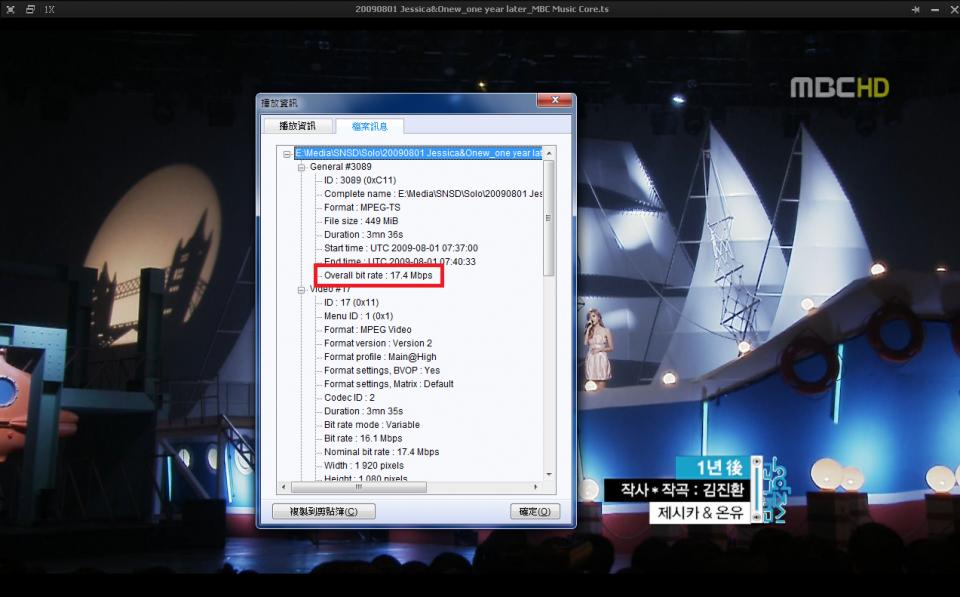Collapse the E:\Media file root node
Image resolution: width=960 pixels, height=597 pixels.
[x=287, y=154]
